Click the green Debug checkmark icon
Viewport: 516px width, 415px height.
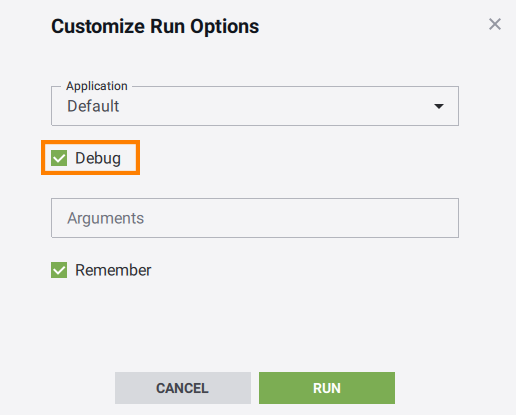click(x=59, y=158)
